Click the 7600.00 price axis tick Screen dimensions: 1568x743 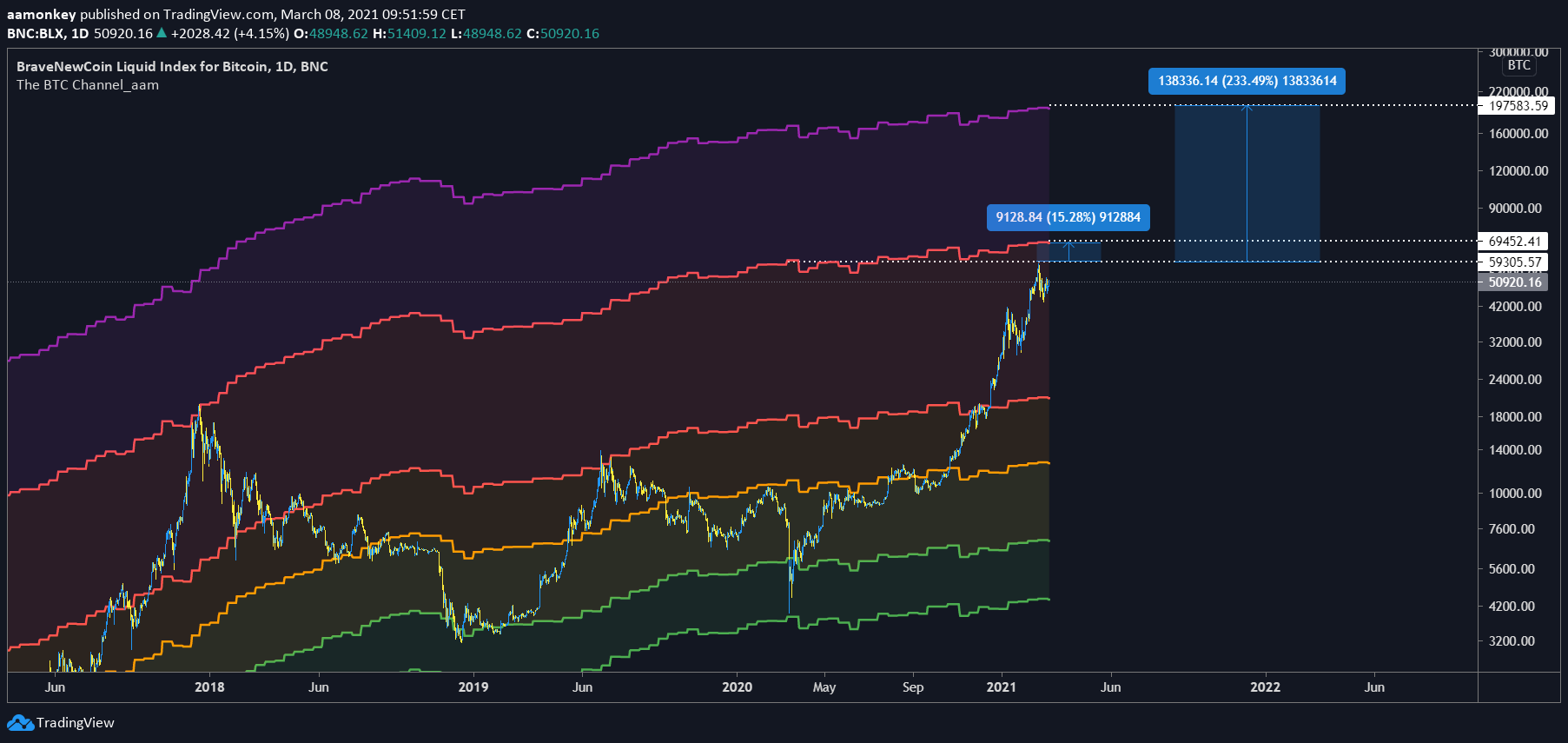pyautogui.click(x=1512, y=529)
